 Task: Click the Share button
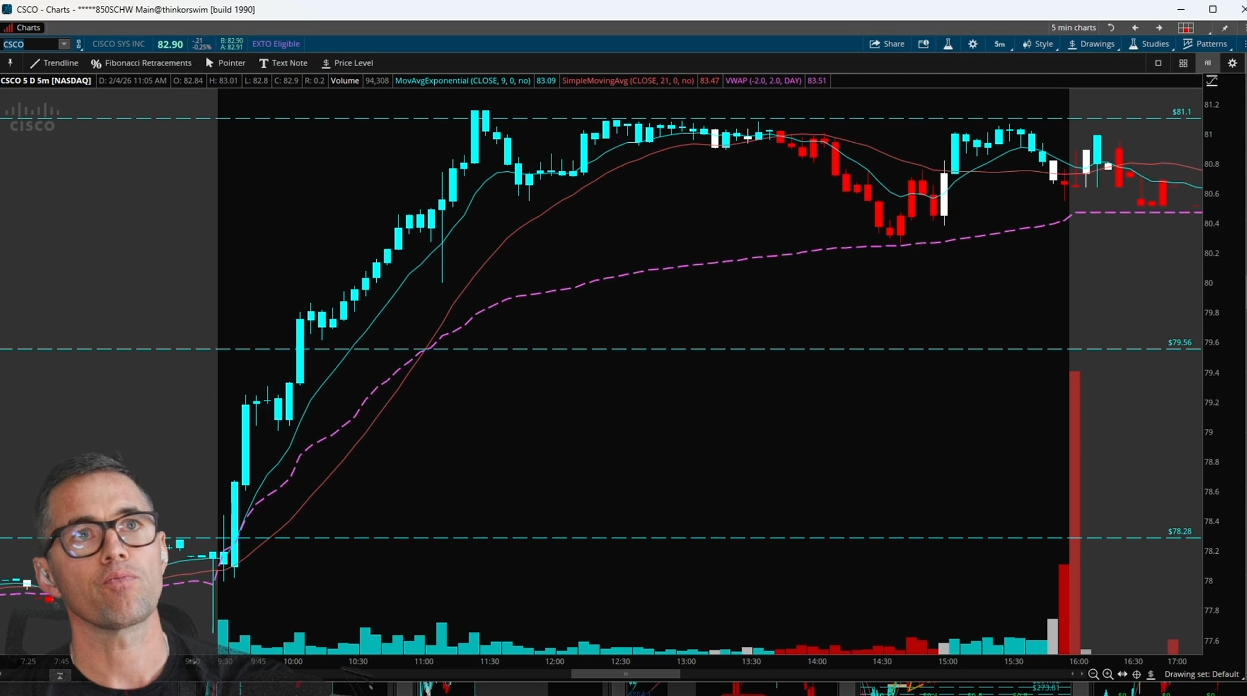point(887,44)
